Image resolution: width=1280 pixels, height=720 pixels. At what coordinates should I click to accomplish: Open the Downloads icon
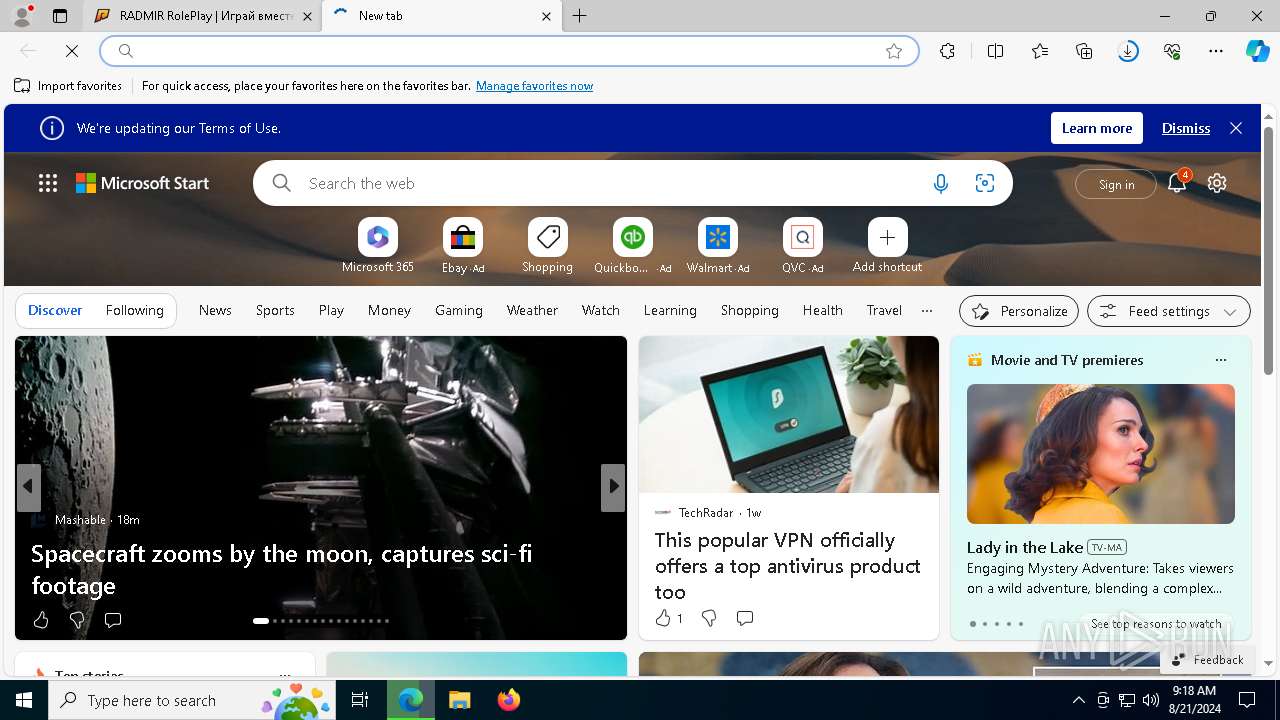pyautogui.click(x=1128, y=51)
